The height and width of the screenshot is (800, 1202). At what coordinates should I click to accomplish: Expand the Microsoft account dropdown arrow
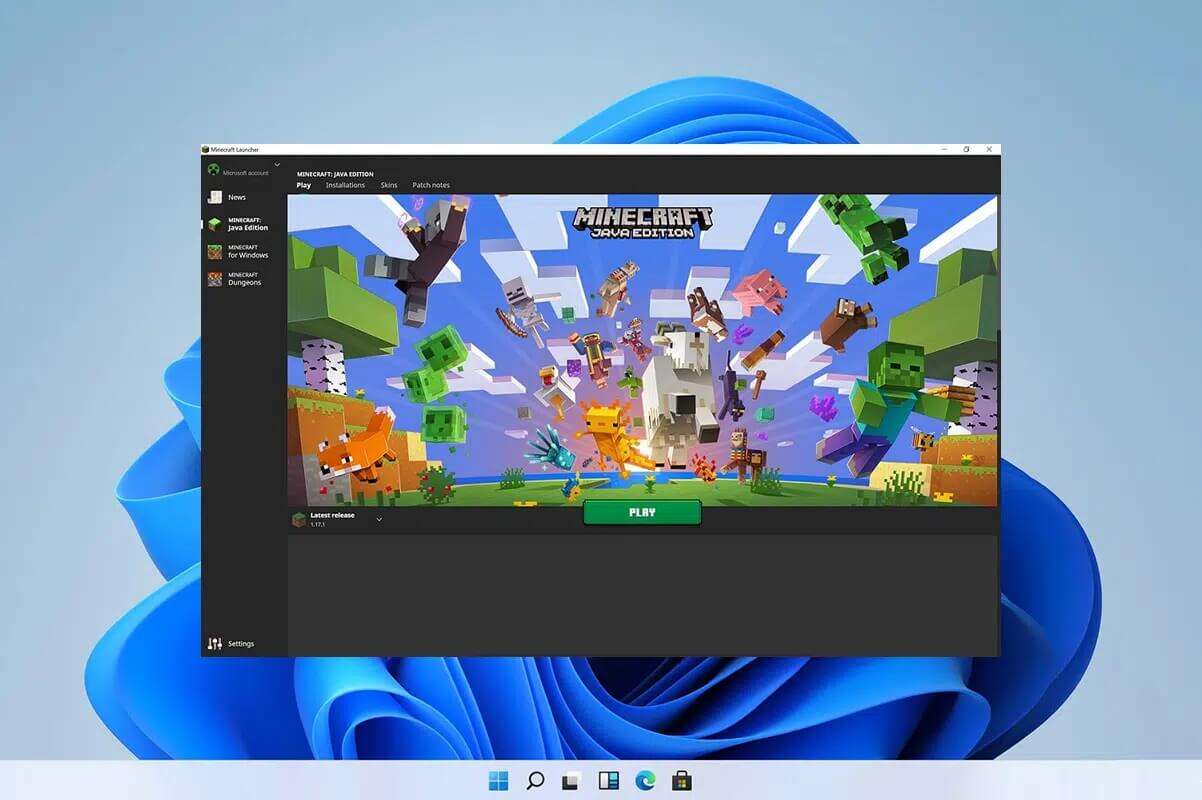(277, 165)
